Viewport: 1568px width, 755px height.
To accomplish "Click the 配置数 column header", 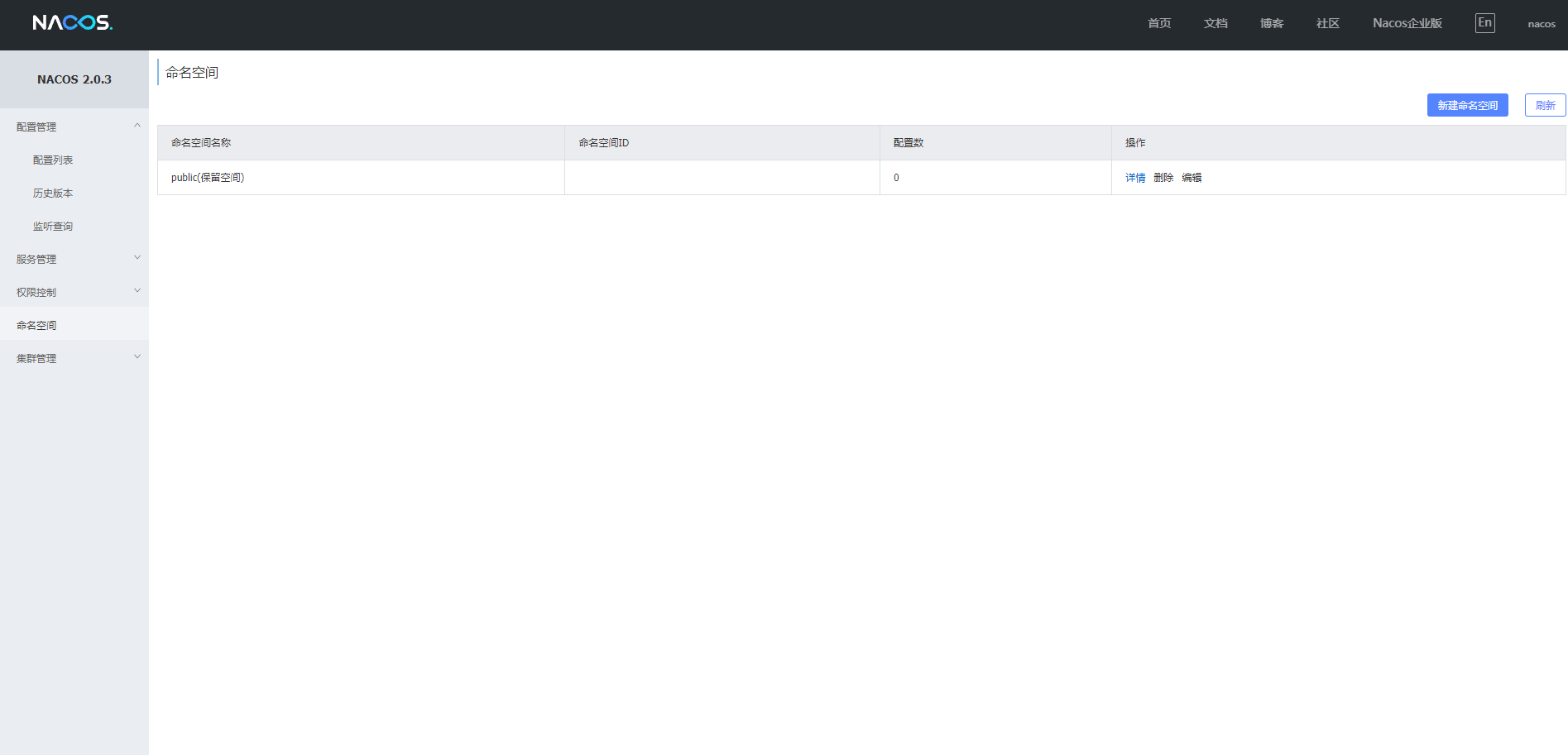I will (995, 143).
